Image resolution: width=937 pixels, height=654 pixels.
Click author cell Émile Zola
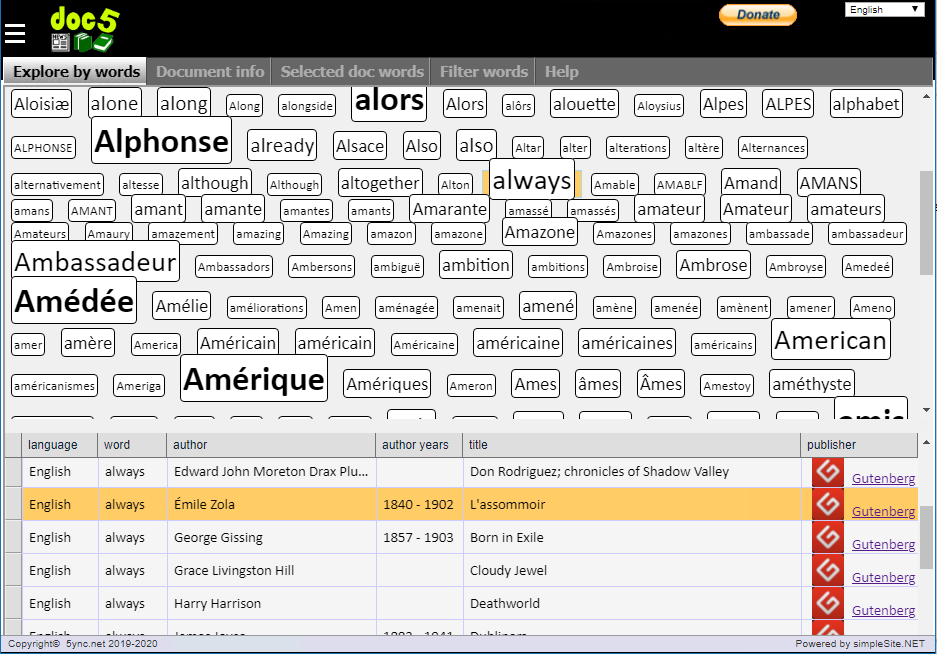271,505
